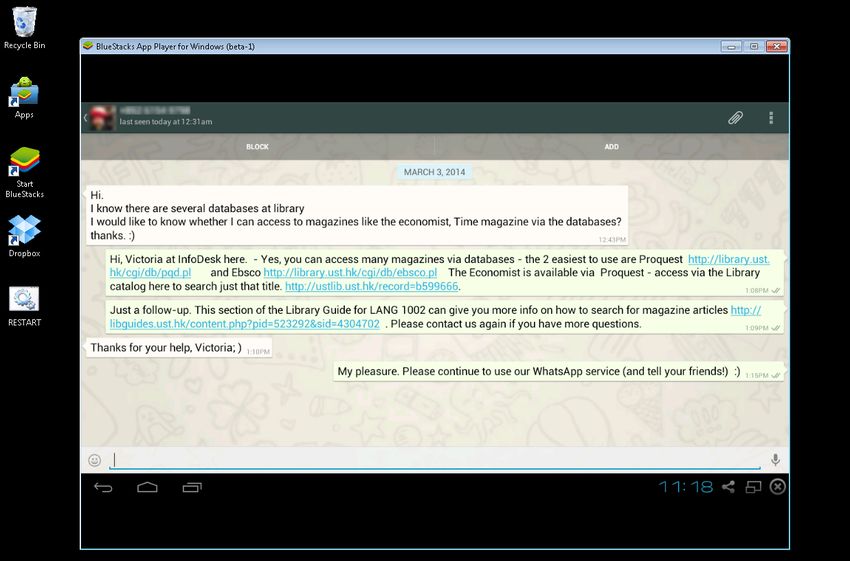Open the Ebsco database link
This screenshot has height=561, width=850.
pos(350,273)
